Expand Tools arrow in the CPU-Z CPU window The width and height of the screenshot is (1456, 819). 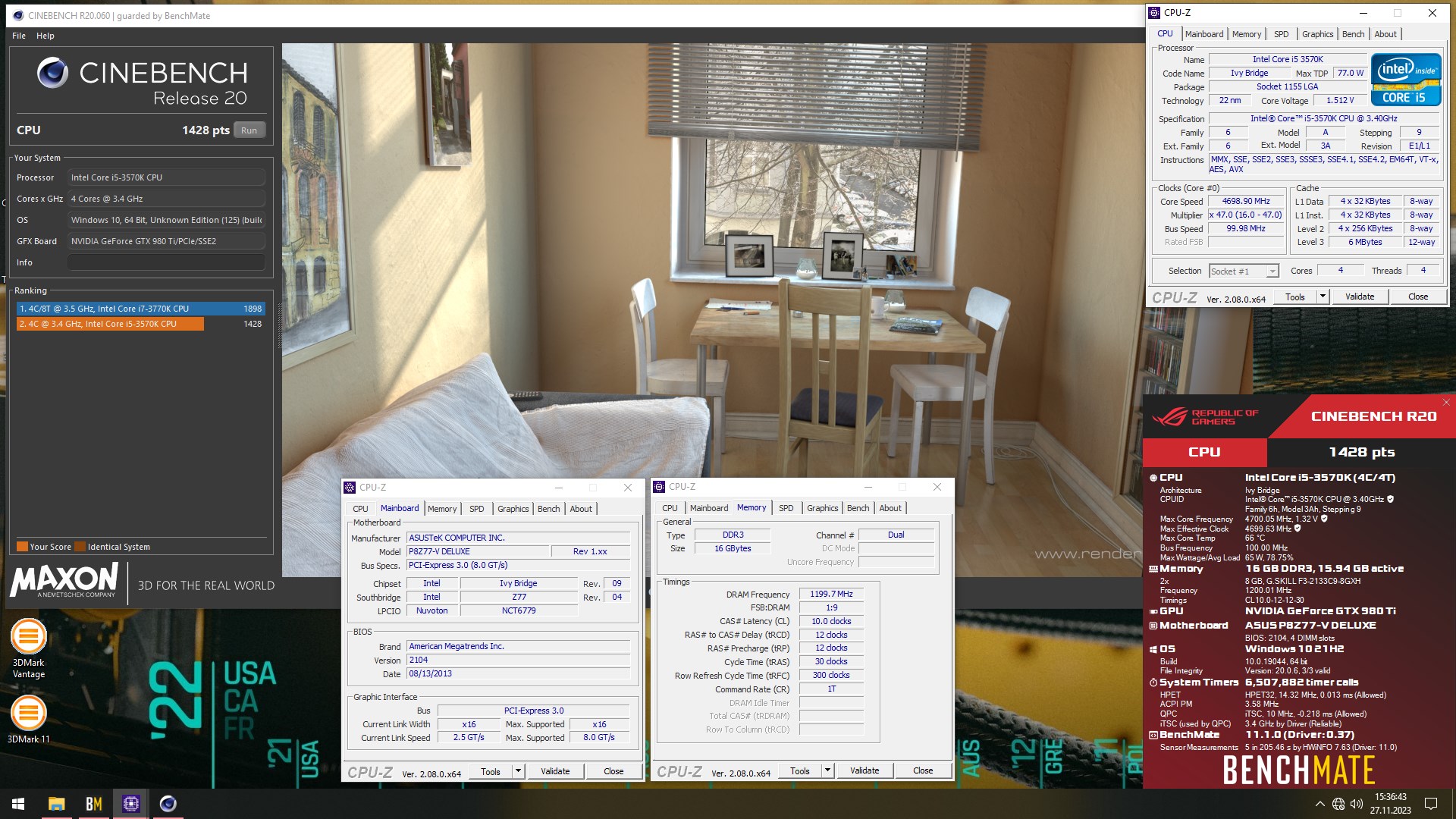(1323, 297)
